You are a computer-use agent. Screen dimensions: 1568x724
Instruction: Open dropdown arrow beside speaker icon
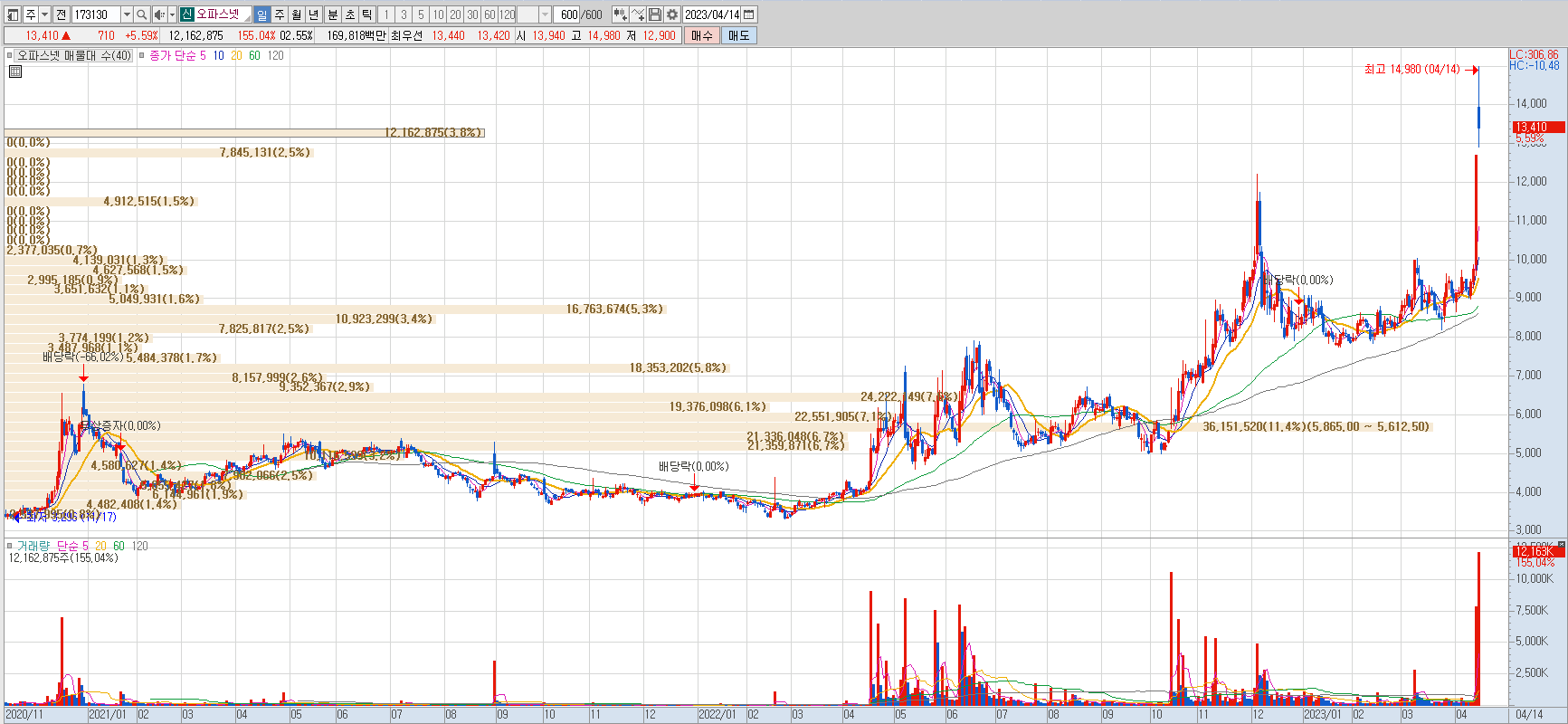(x=172, y=14)
